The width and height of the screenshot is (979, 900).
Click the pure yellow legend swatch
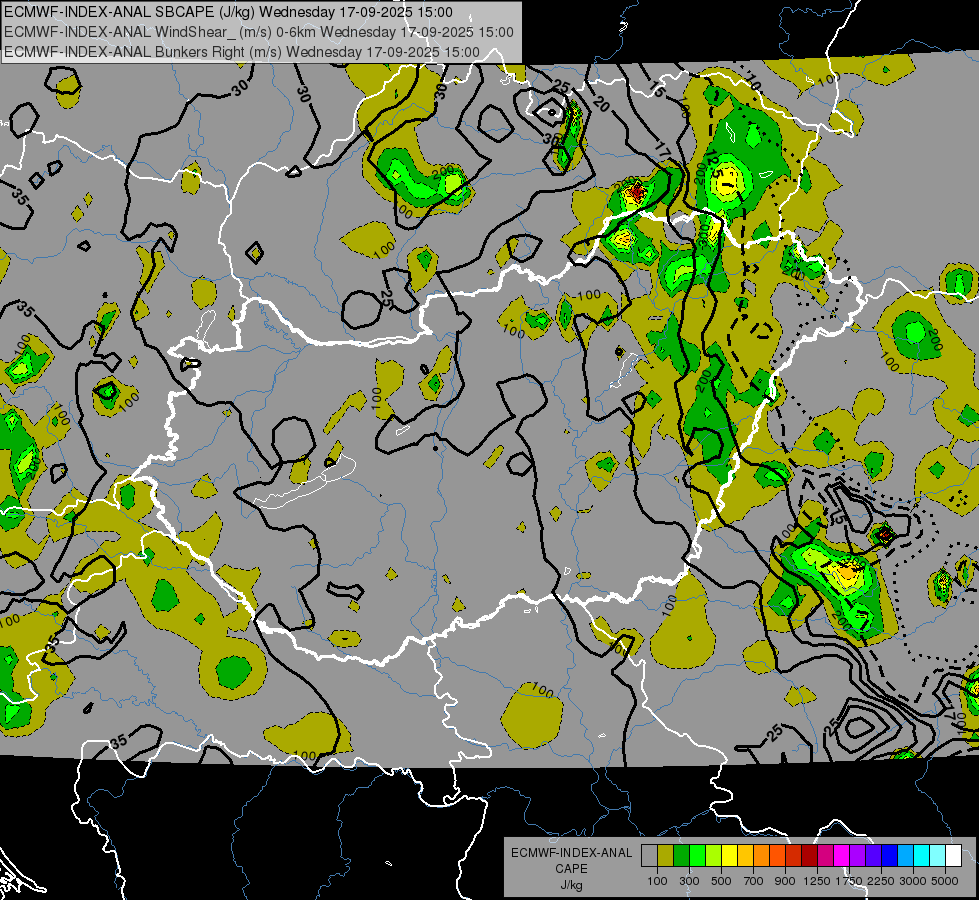[x=729, y=856]
